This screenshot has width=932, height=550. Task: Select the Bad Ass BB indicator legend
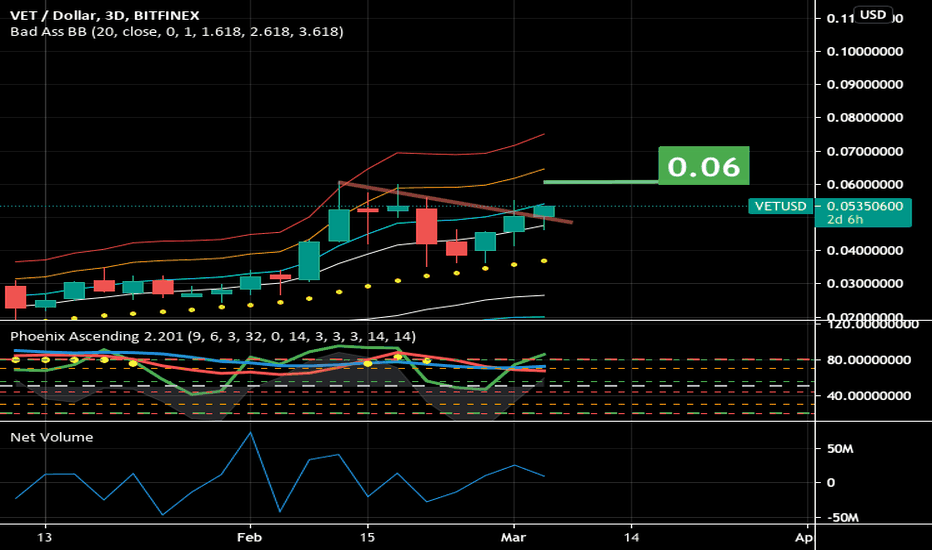(177, 32)
